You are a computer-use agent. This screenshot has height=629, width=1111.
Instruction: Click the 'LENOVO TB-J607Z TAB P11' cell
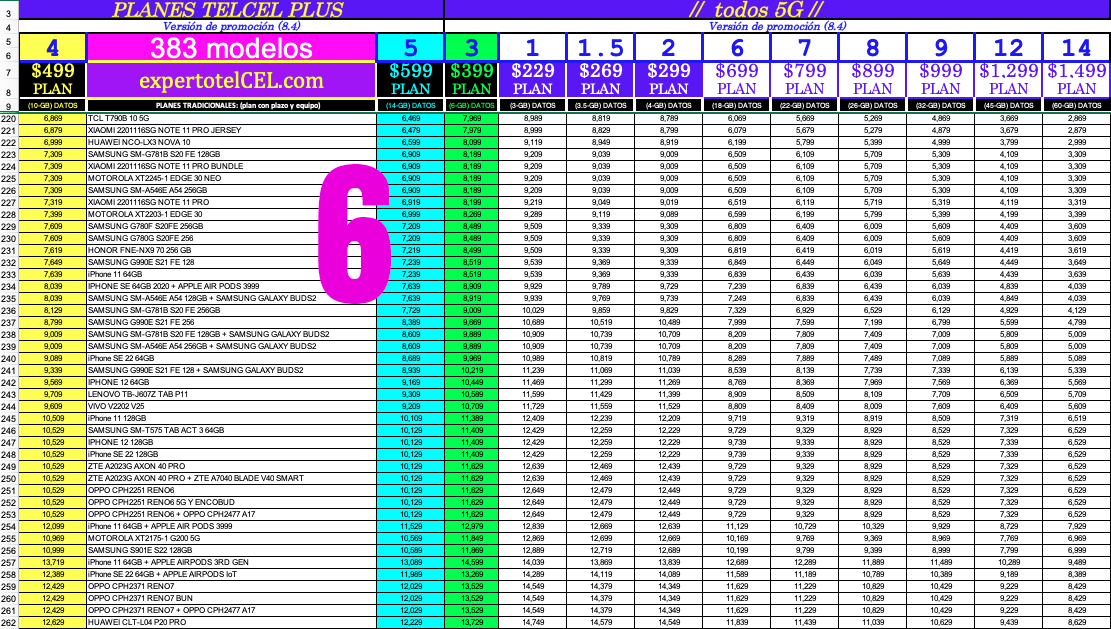[231, 395]
